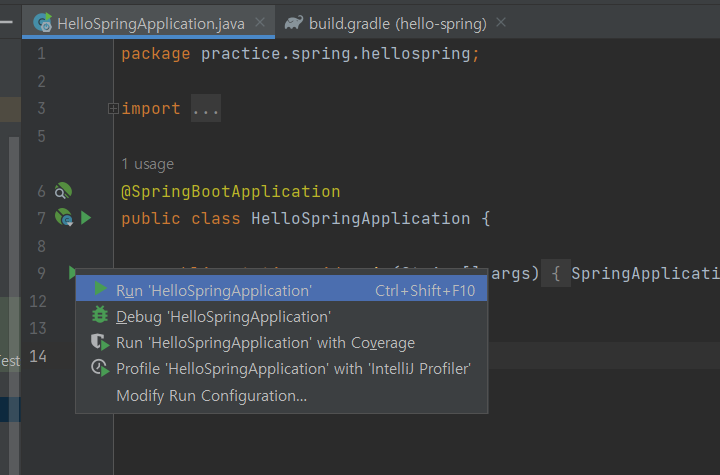Choose Profile with 'IntelliJ Profiler' option
This screenshot has height=475, width=720.
coord(293,368)
